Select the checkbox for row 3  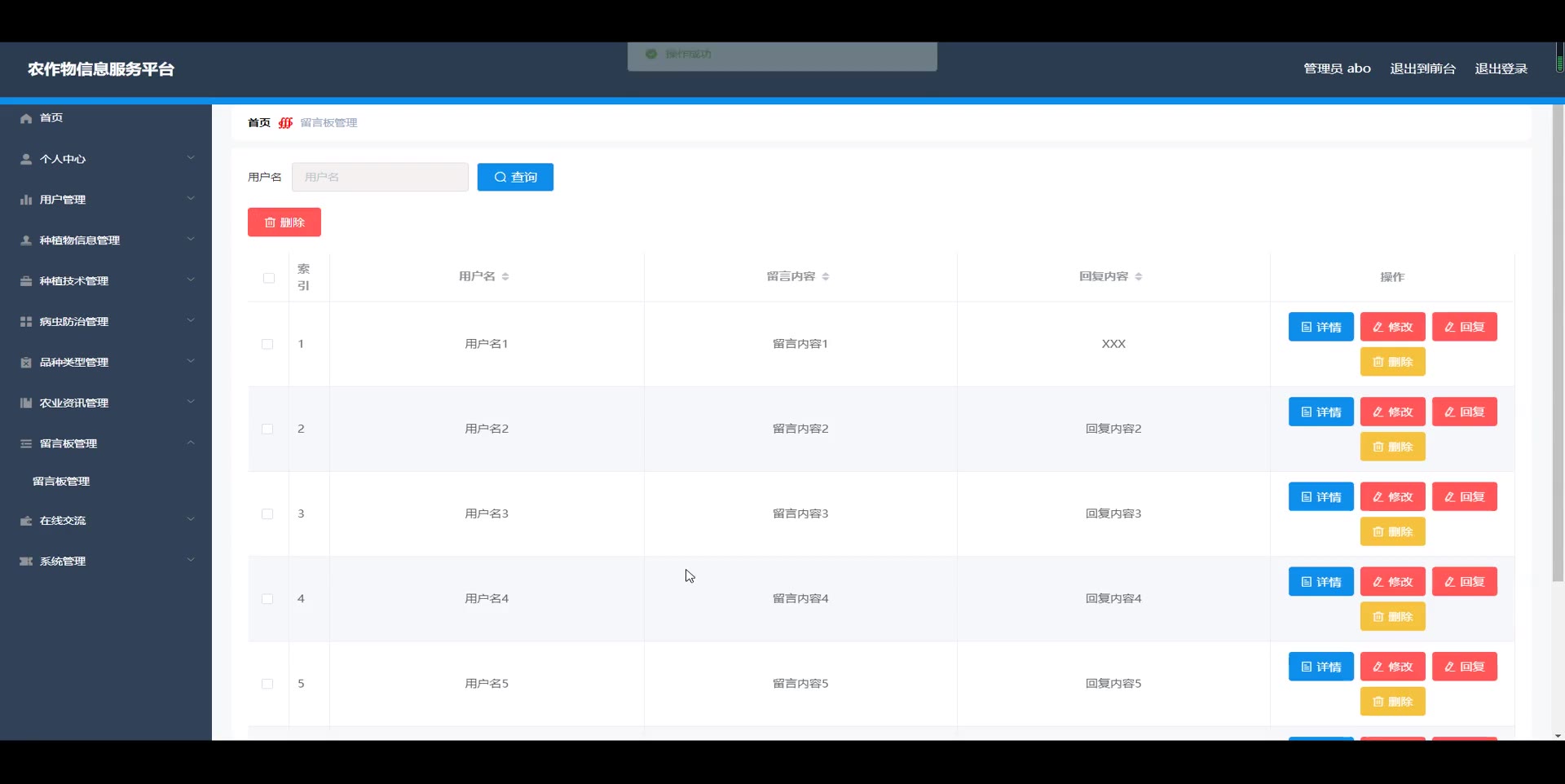click(x=267, y=514)
